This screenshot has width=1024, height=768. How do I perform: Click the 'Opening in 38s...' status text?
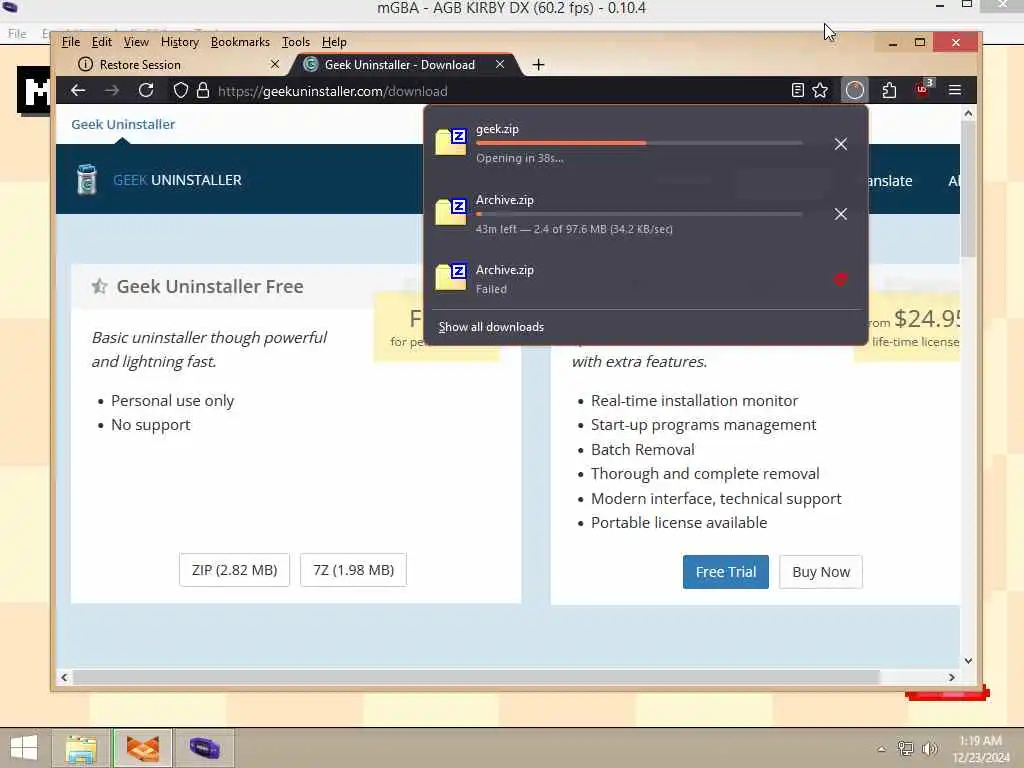point(520,158)
